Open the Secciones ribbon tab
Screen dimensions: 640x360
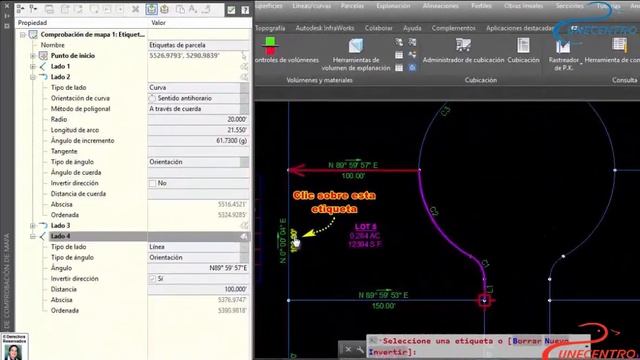pyautogui.click(x=569, y=6)
